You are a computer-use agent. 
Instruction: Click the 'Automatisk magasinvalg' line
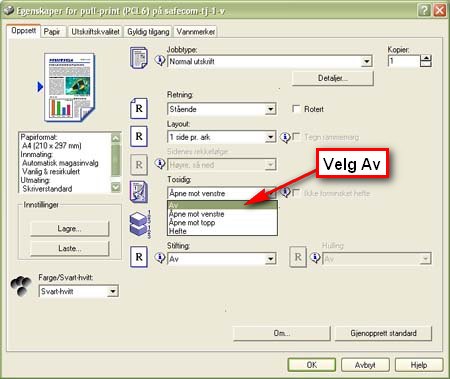click(60, 163)
